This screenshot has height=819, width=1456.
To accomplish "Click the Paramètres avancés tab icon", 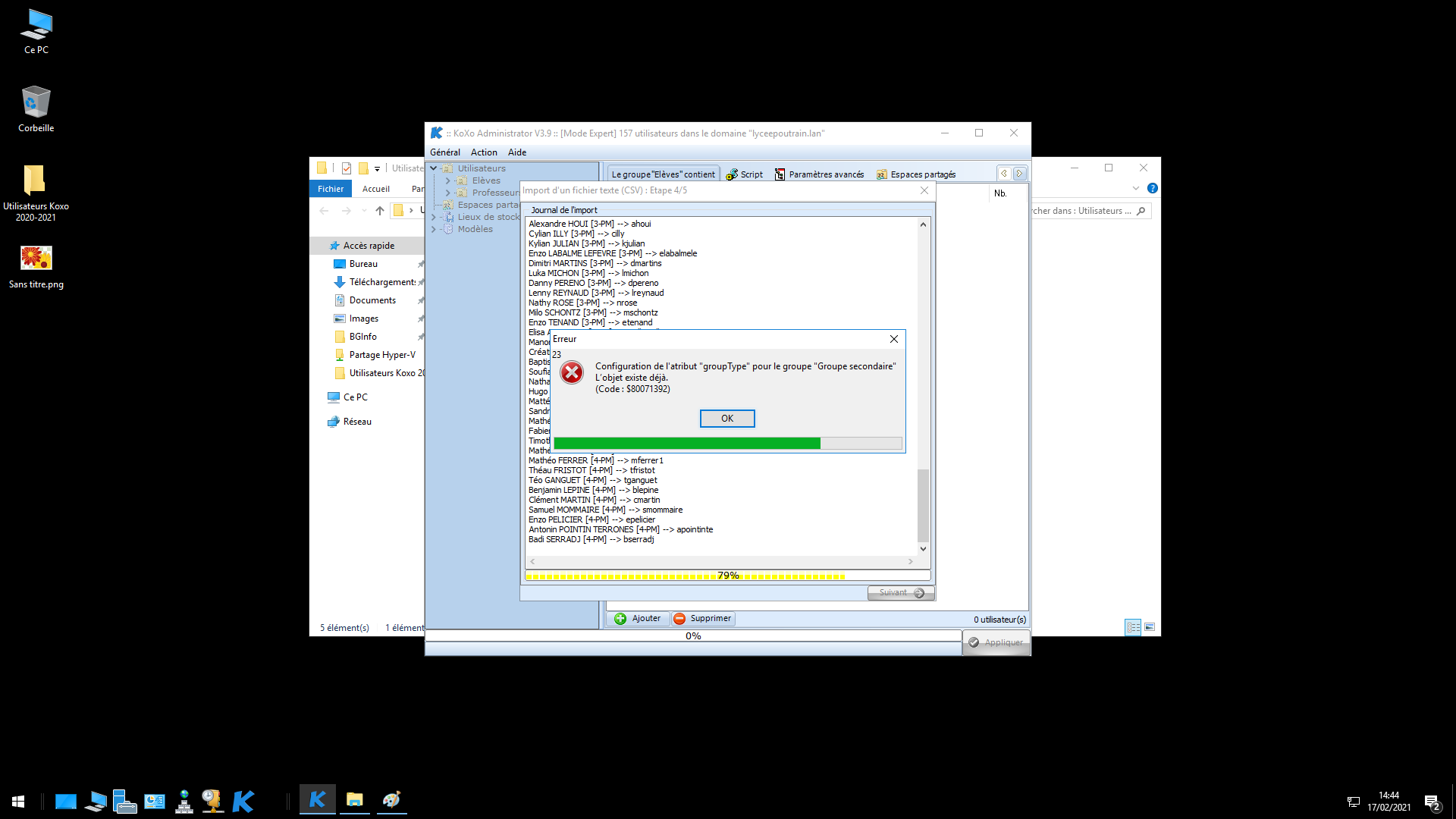I will (780, 174).
